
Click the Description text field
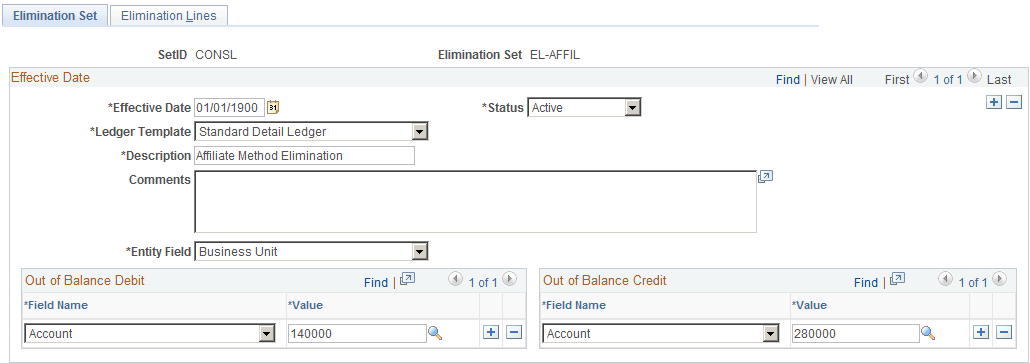coord(305,156)
